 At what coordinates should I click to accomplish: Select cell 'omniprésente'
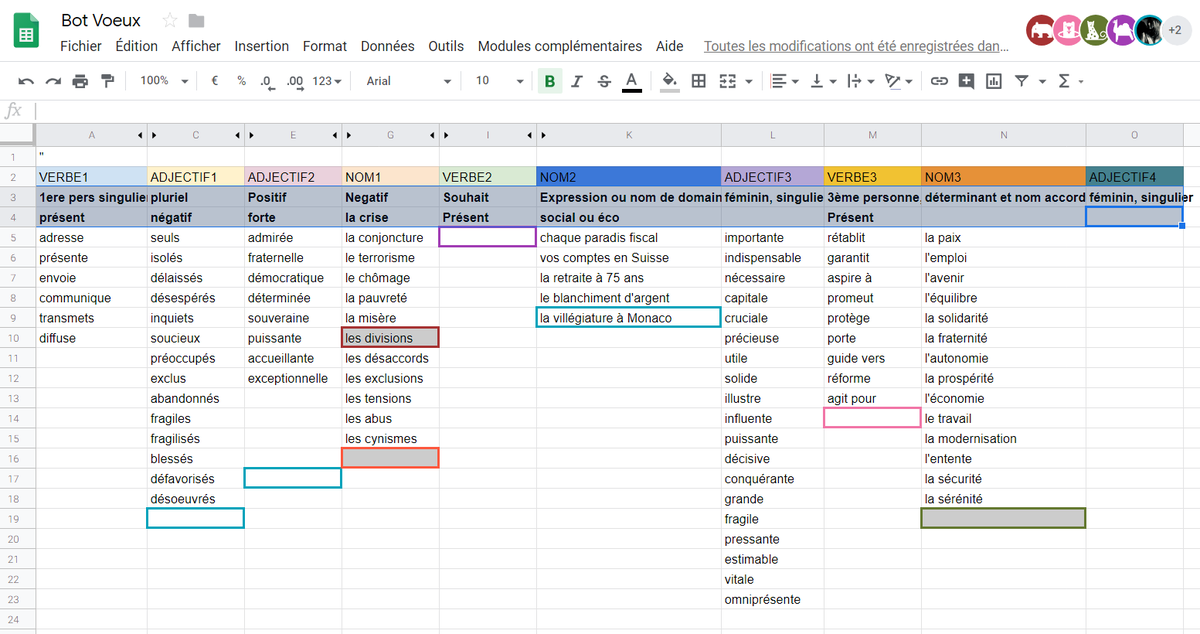click(x=771, y=599)
